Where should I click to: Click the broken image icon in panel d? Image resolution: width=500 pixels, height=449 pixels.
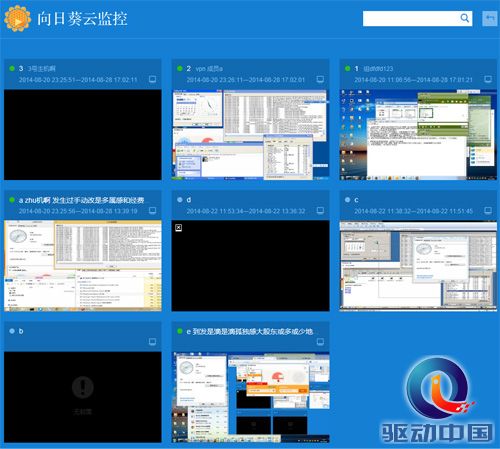pyautogui.click(x=179, y=228)
